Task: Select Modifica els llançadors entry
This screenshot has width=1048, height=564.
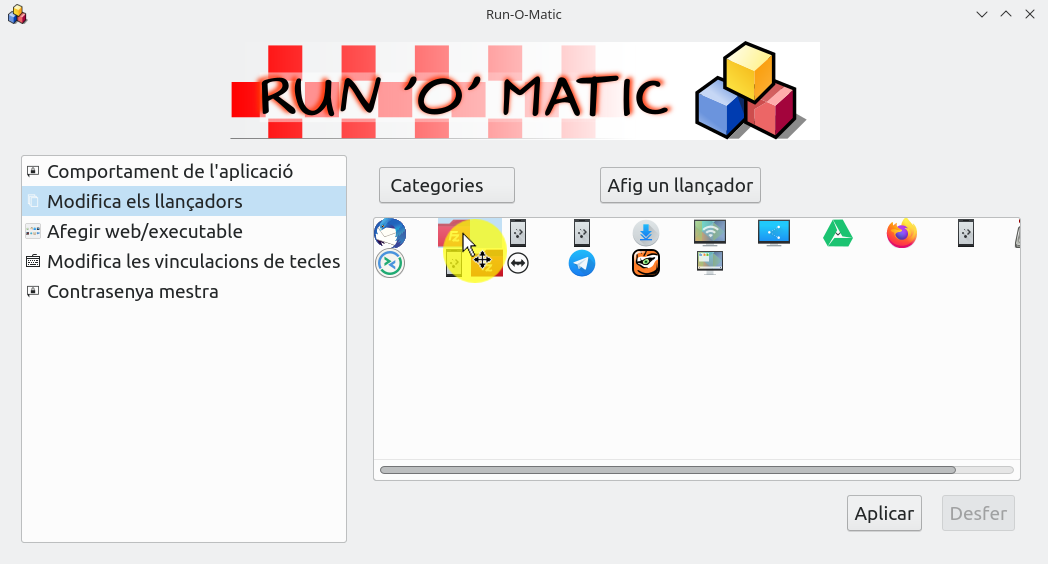Action: pos(184,201)
